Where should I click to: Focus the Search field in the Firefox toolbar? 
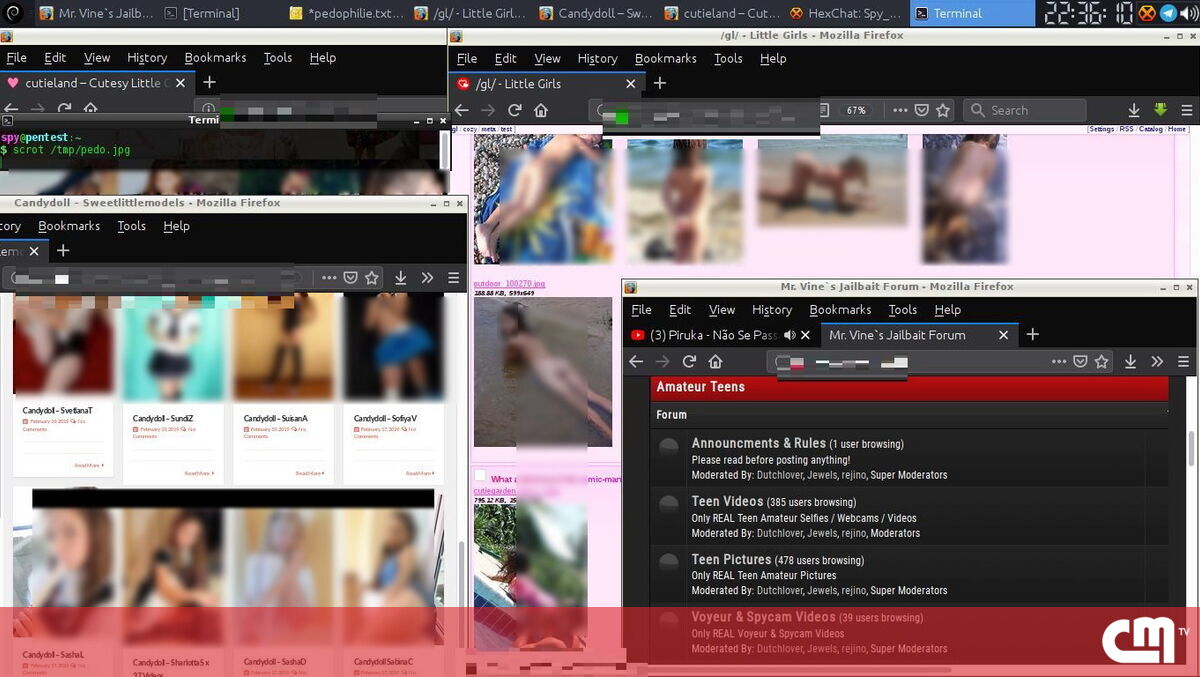[x=1025, y=111]
